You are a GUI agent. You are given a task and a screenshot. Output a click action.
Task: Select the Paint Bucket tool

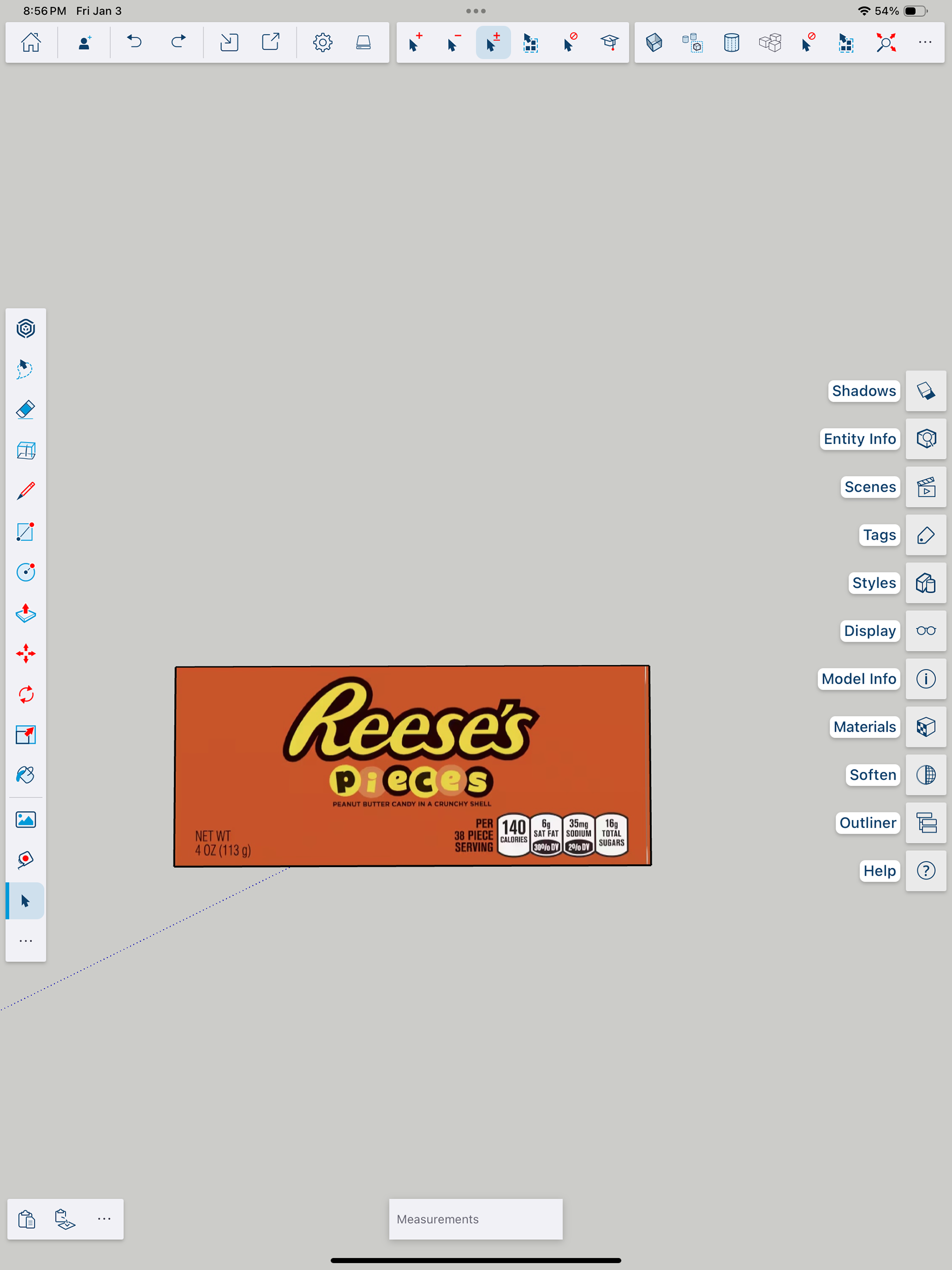26,776
